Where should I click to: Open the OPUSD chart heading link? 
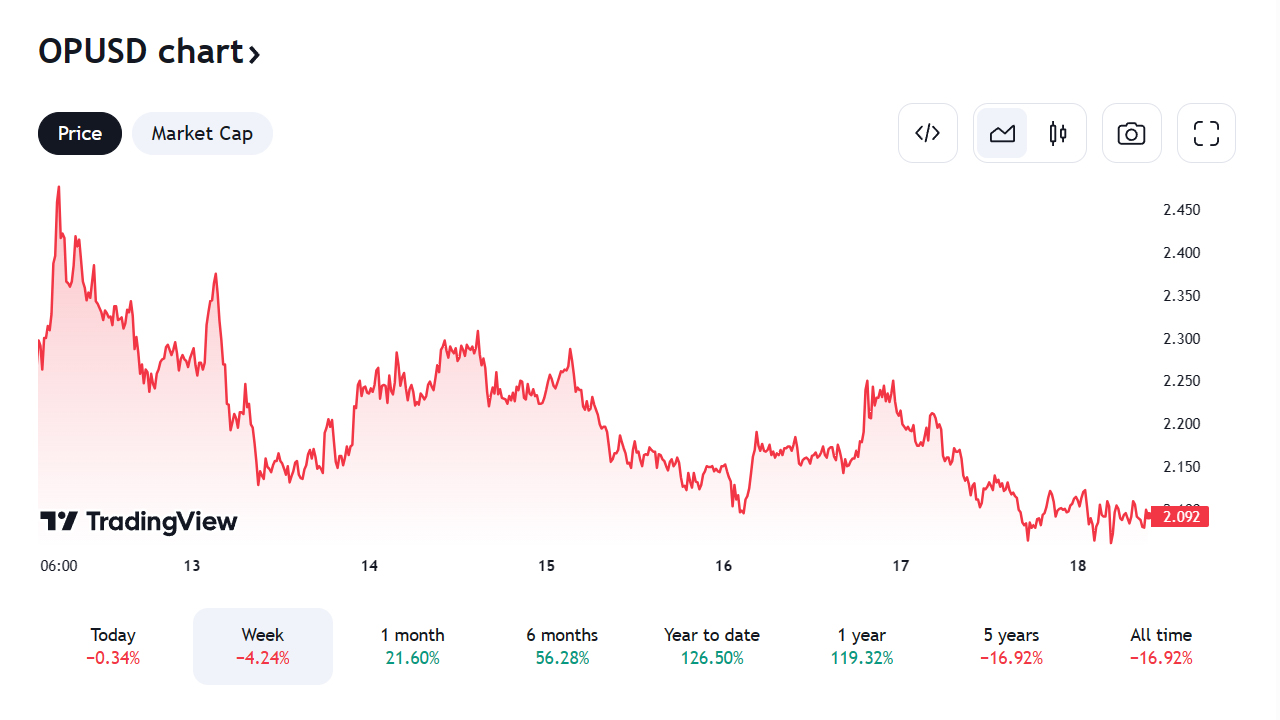click(140, 51)
